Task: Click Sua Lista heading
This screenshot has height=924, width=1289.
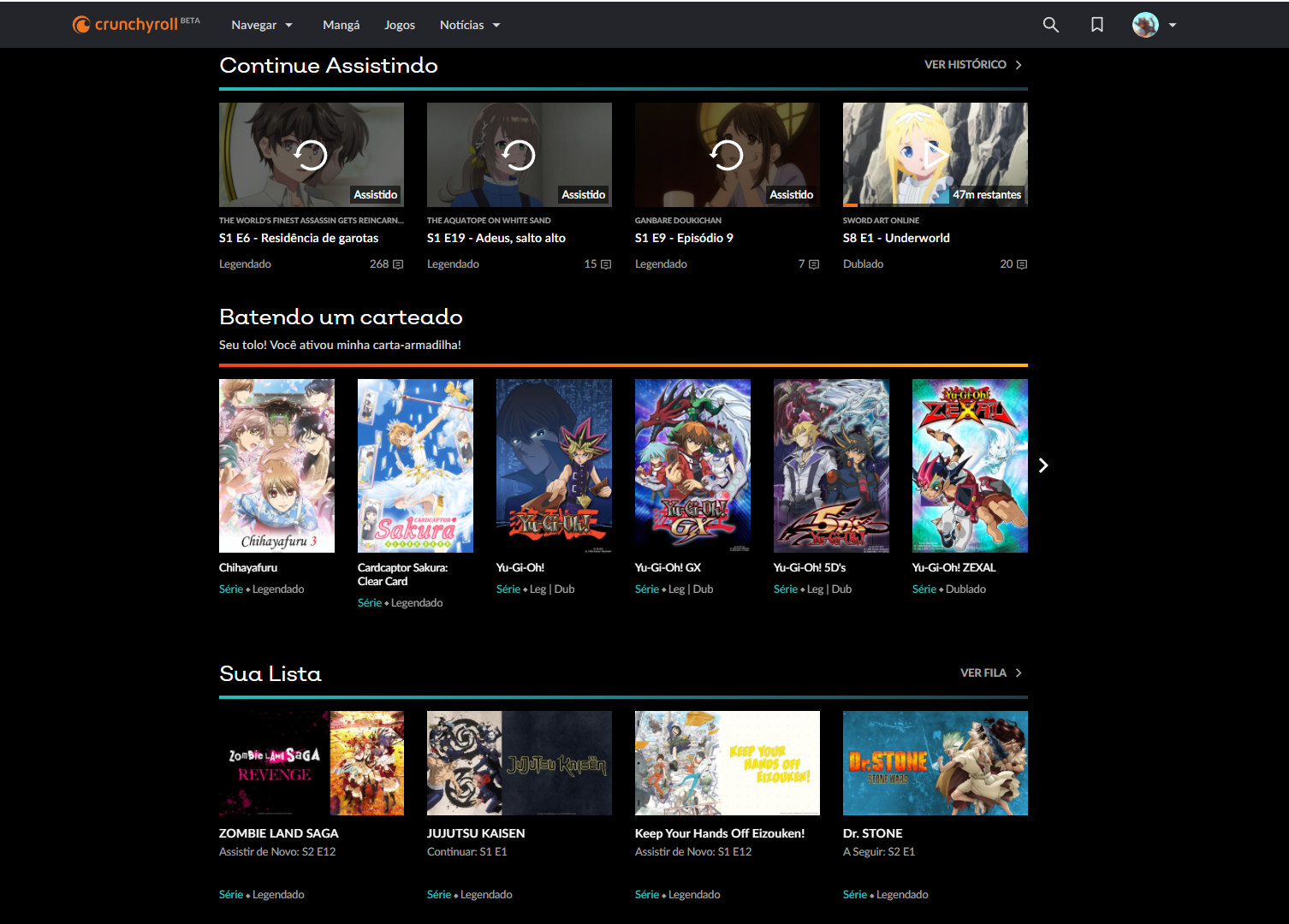Action: (270, 673)
